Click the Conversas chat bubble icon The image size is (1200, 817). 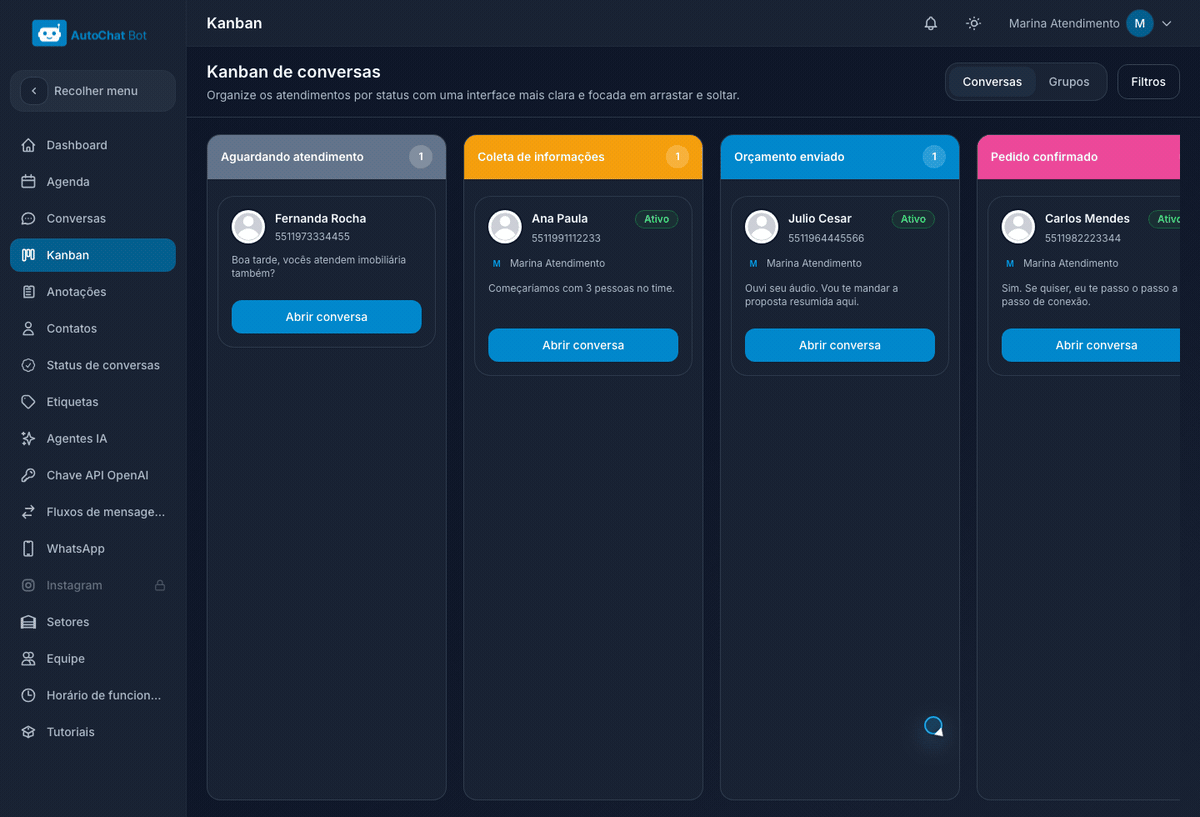click(28, 218)
